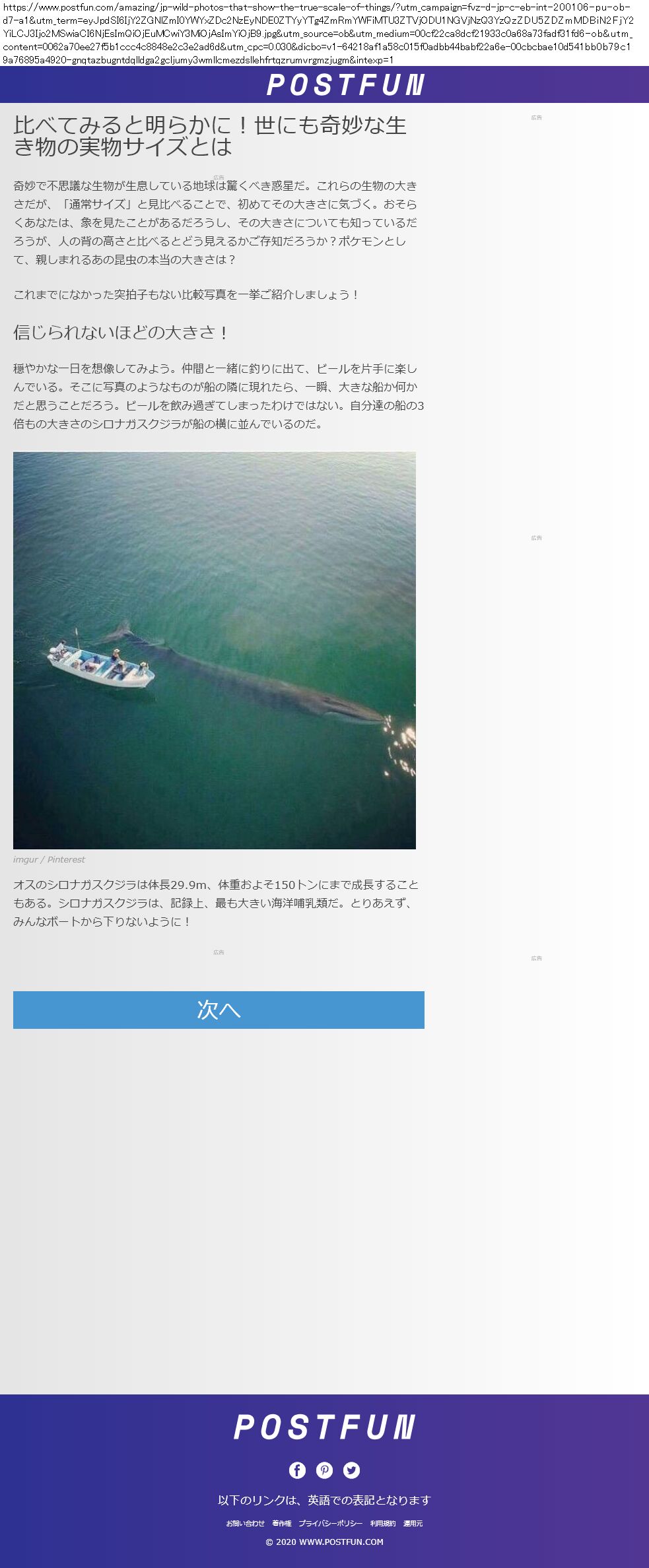Click the page URL text at the top
The width and height of the screenshot is (649, 1568).
318,33
